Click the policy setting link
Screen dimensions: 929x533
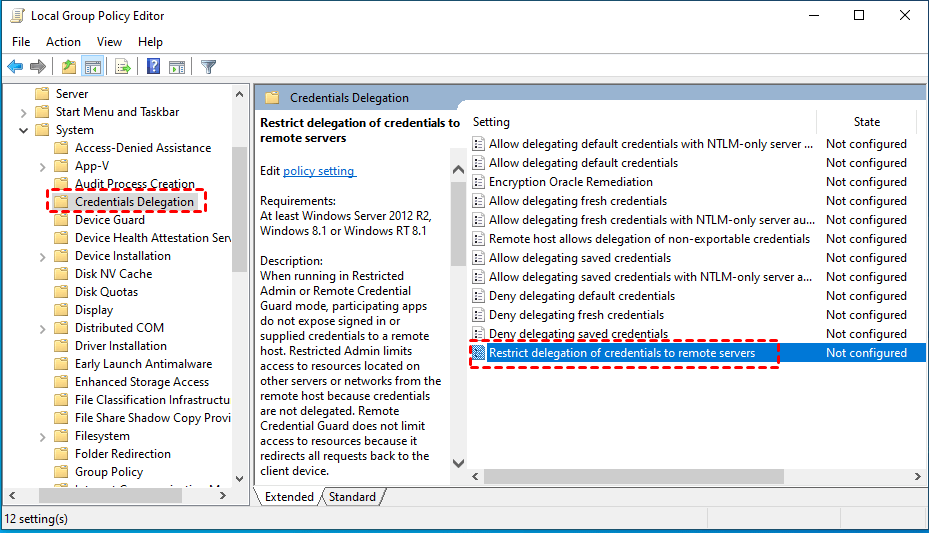pyautogui.click(x=319, y=171)
